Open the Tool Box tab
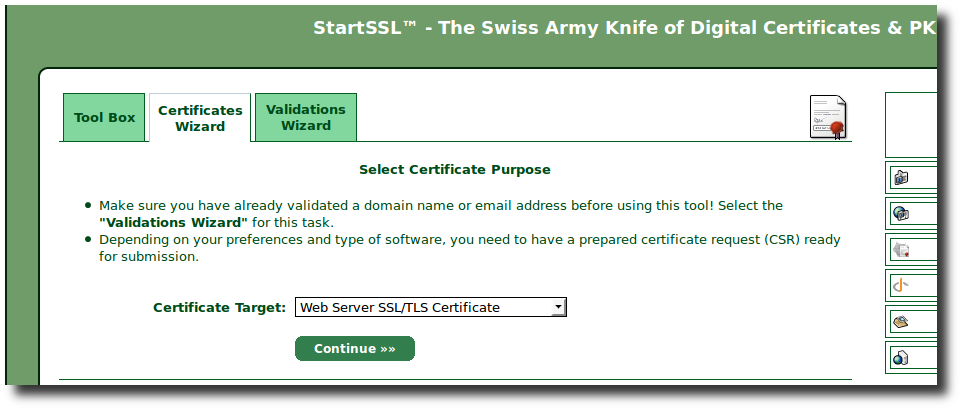Image resolution: width=962 pixels, height=410 pixels. coord(104,117)
